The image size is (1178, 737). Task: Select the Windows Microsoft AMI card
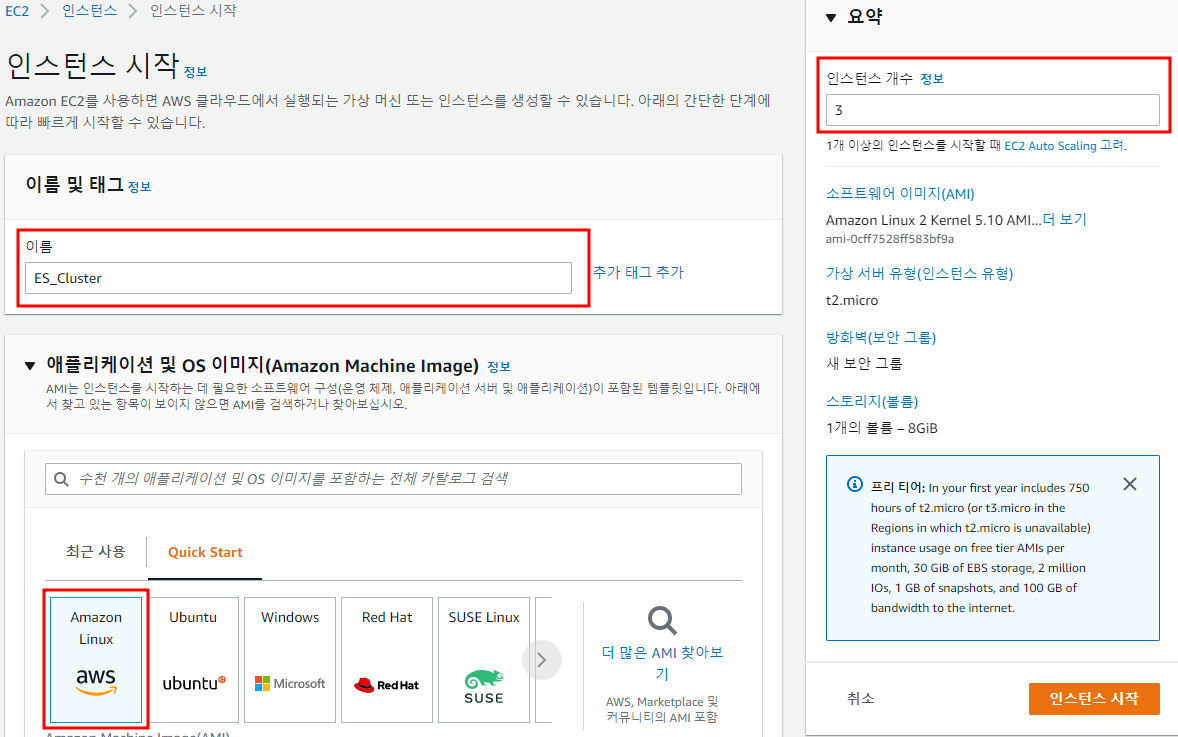[x=290, y=660]
